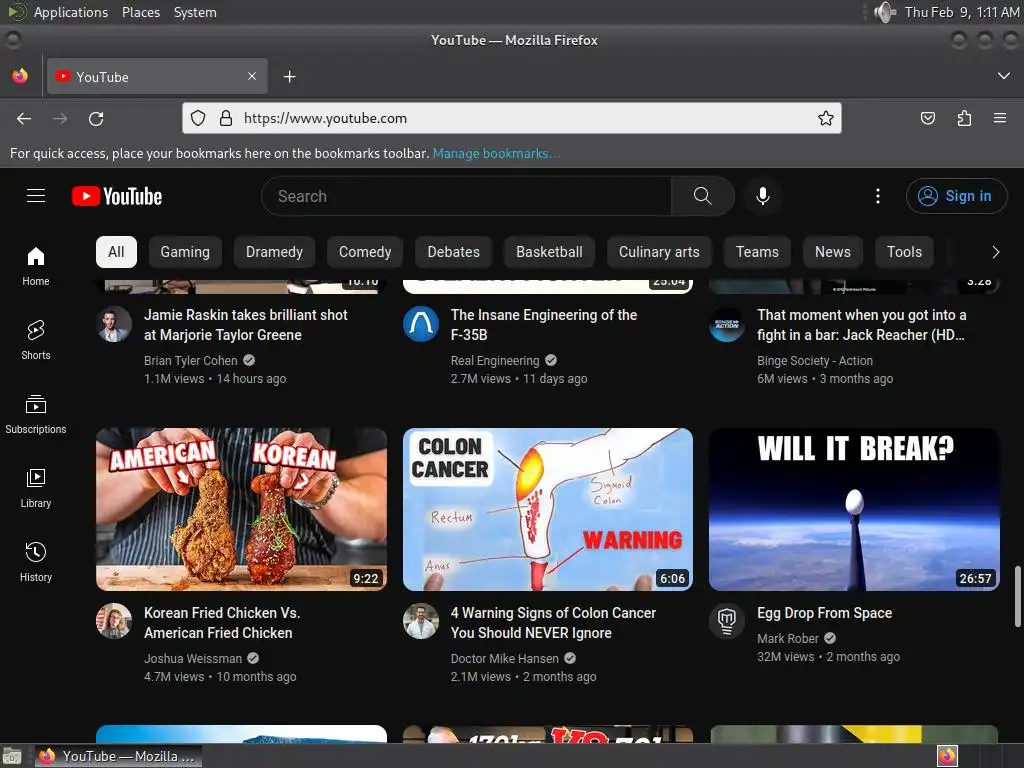Select the News filter chip
1024x768 pixels.
(833, 252)
